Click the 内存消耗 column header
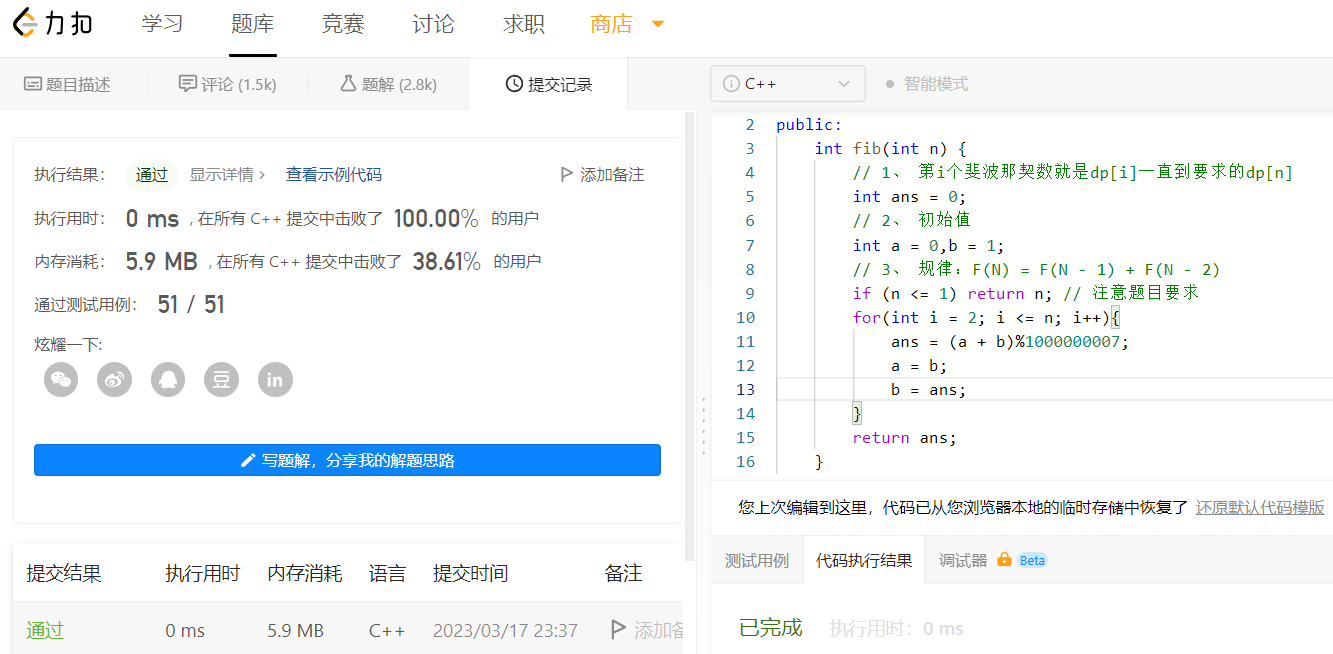 point(305,573)
